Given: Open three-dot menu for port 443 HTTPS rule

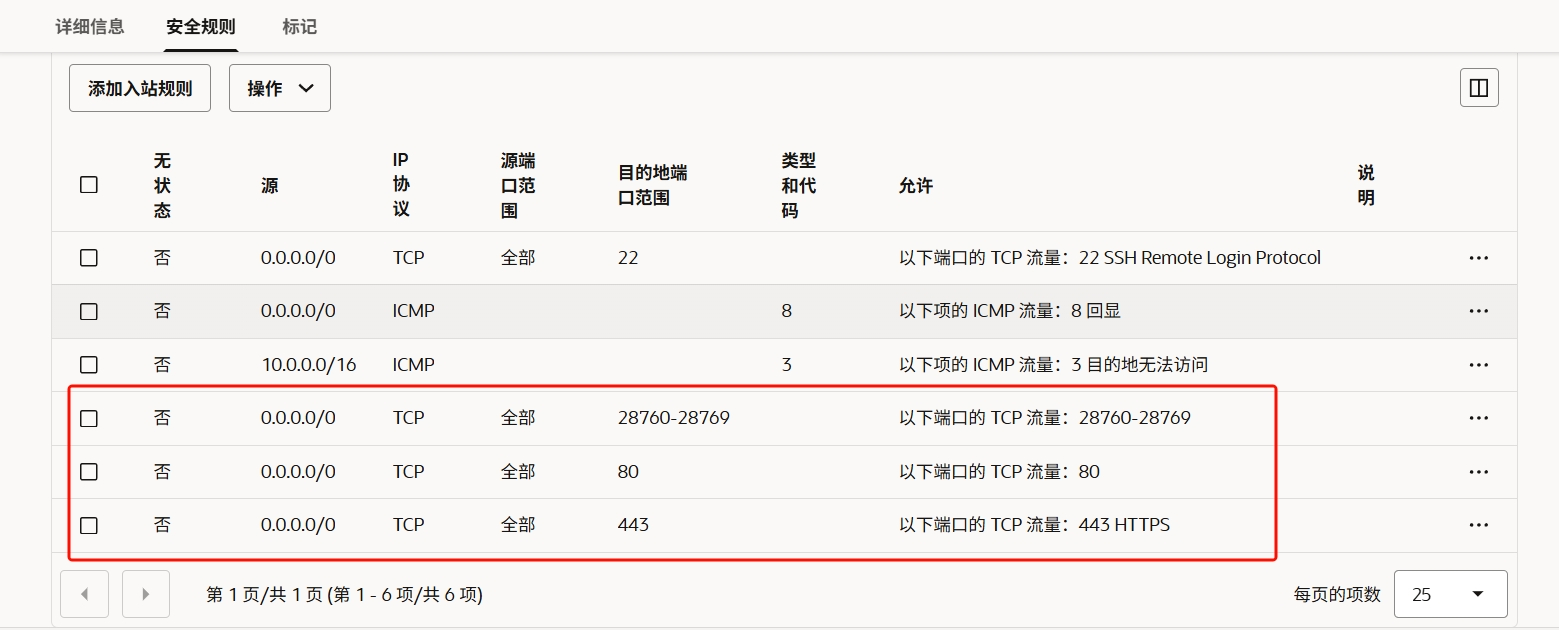Looking at the screenshot, I should pos(1479,525).
